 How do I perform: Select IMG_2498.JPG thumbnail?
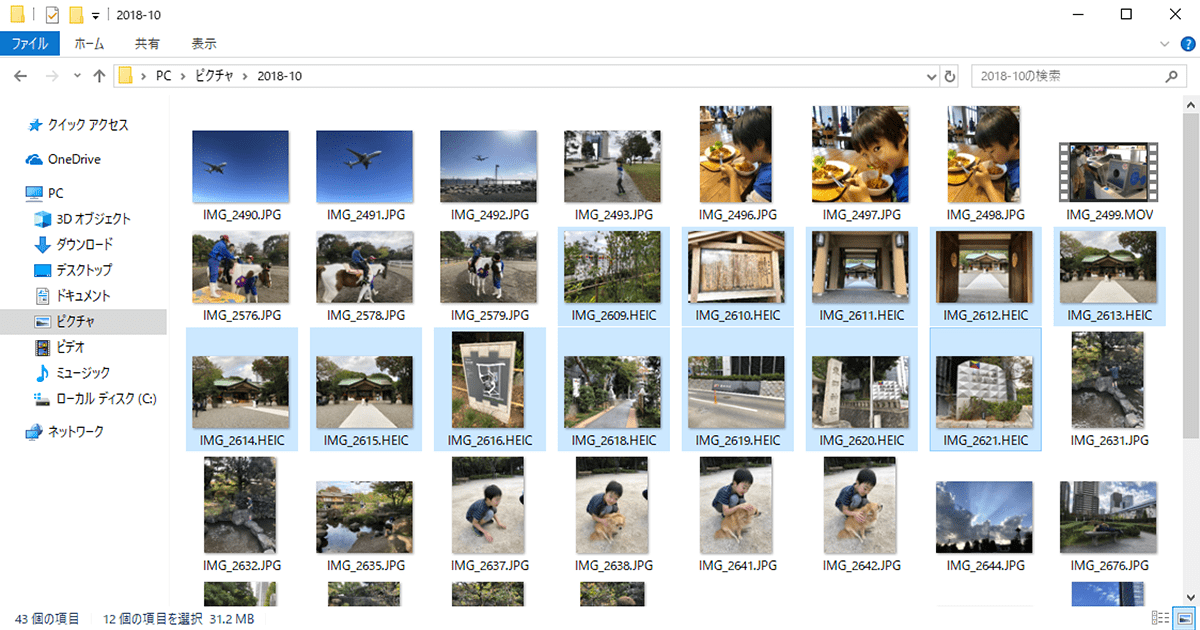(x=984, y=154)
